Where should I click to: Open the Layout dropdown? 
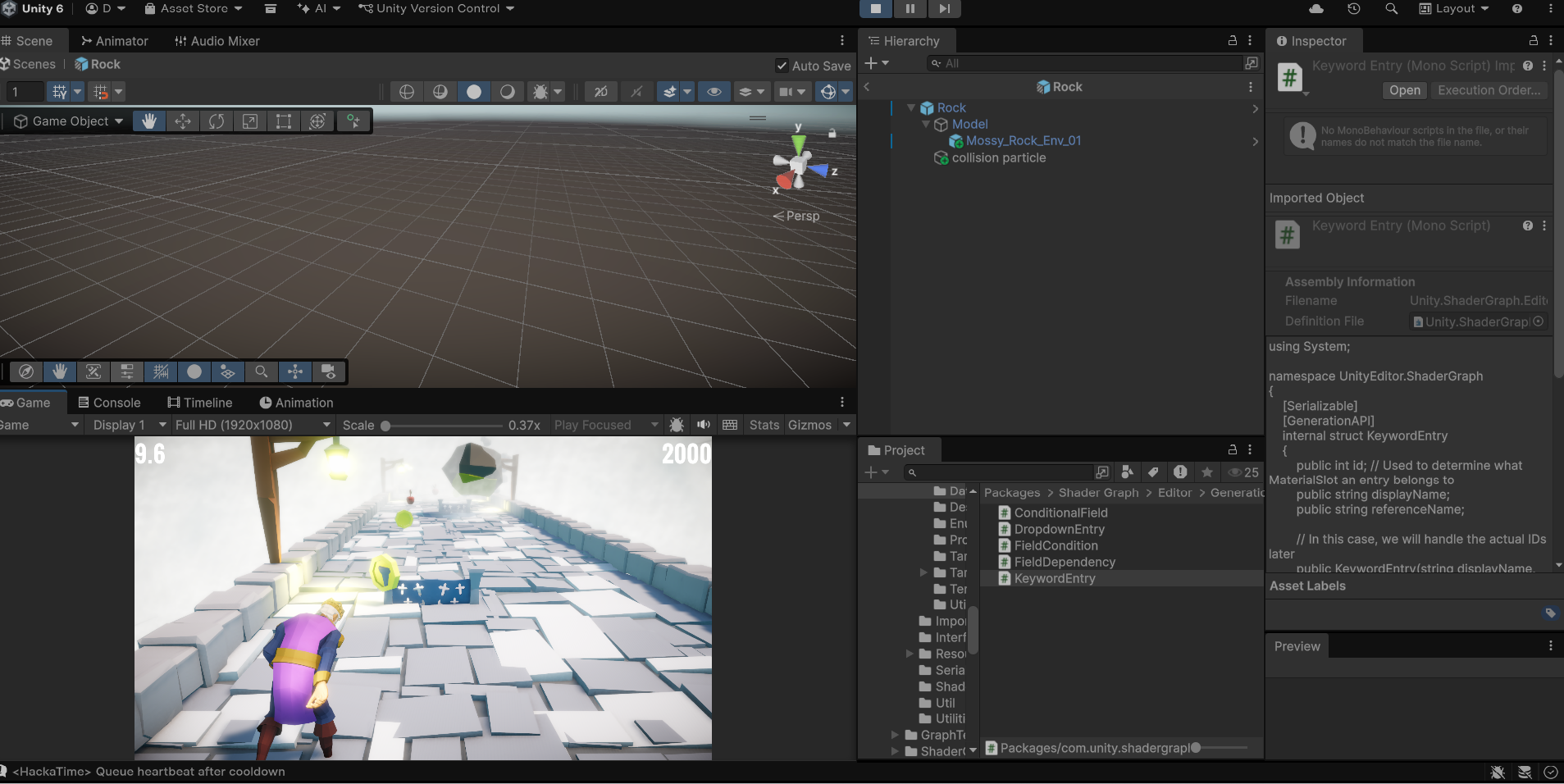click(x=1454, y=8)
